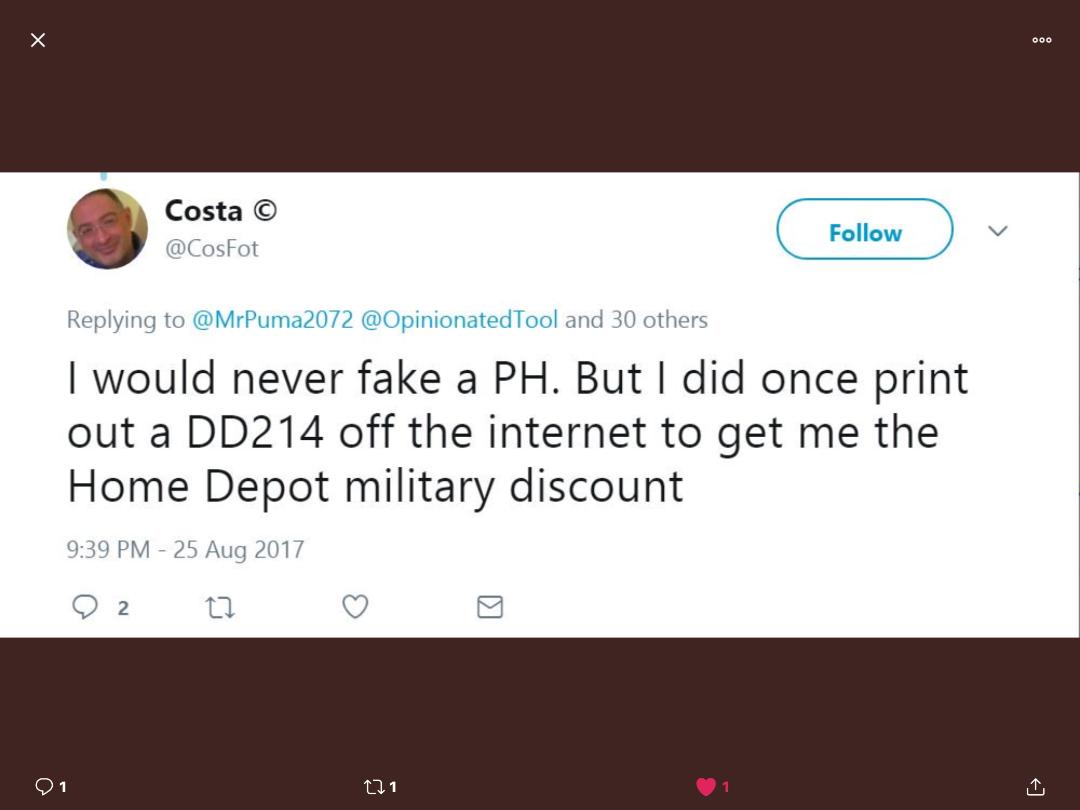
Task: Open the @OpinionatedTool mention link
Action: 459,320
